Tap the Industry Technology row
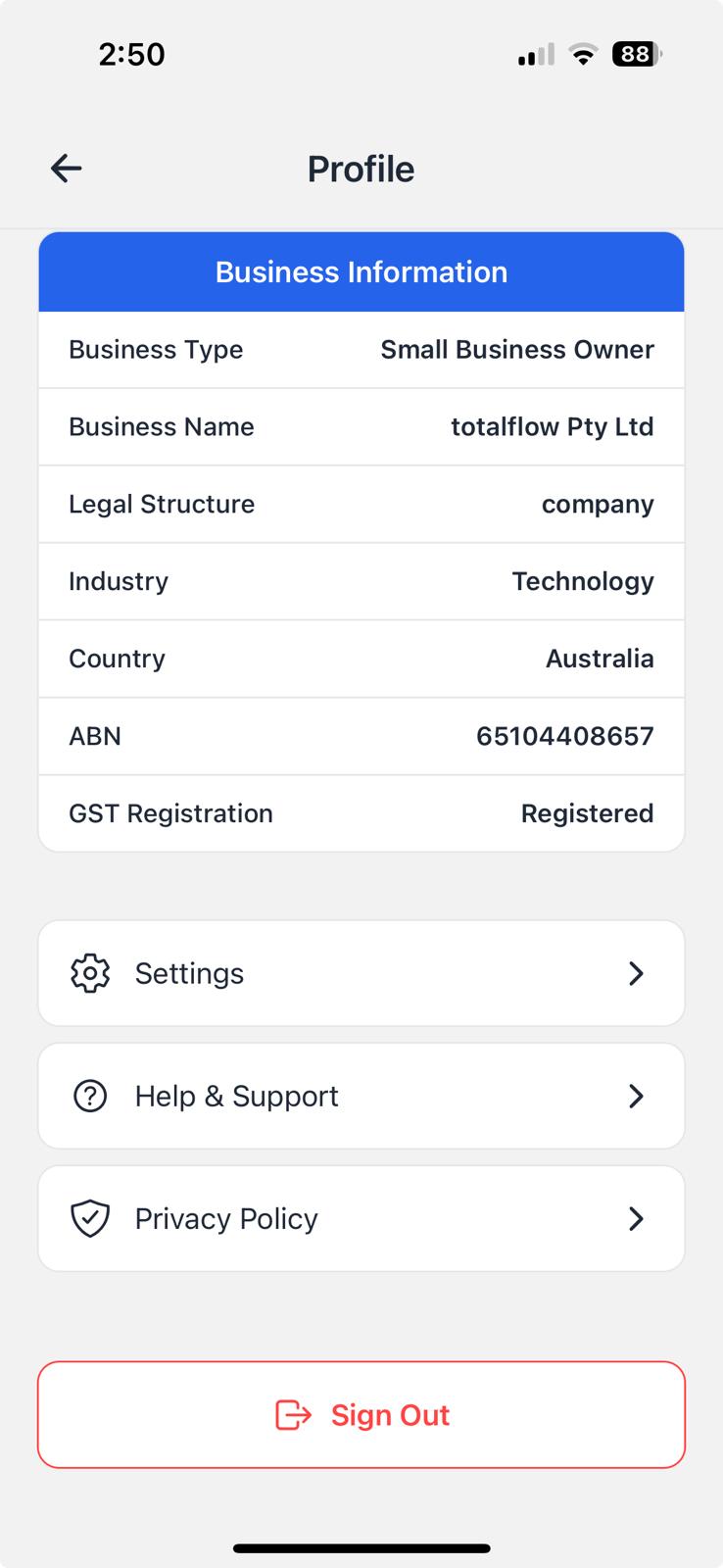This screenshot has height=1568, width=723. click(x=361, y=581)
